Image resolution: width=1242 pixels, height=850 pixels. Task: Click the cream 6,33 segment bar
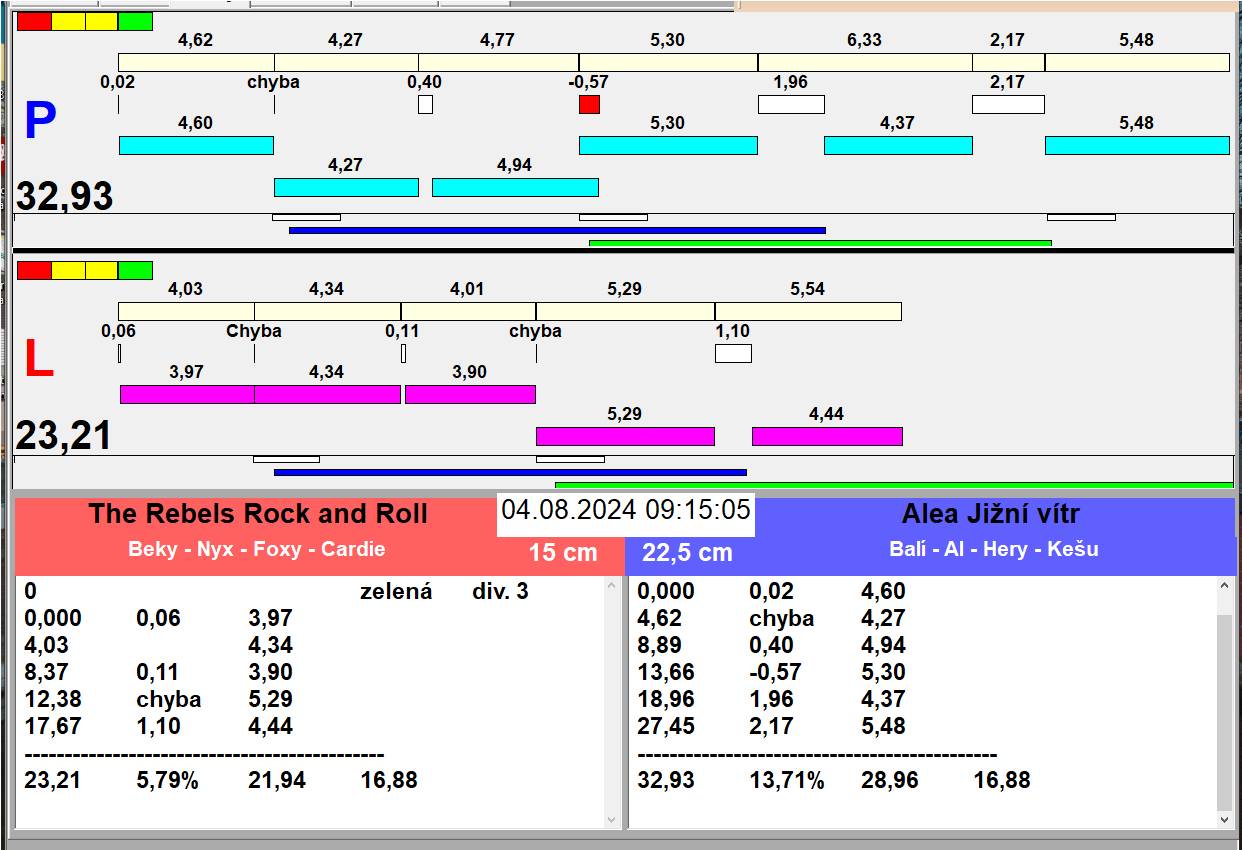coord(865,62)
